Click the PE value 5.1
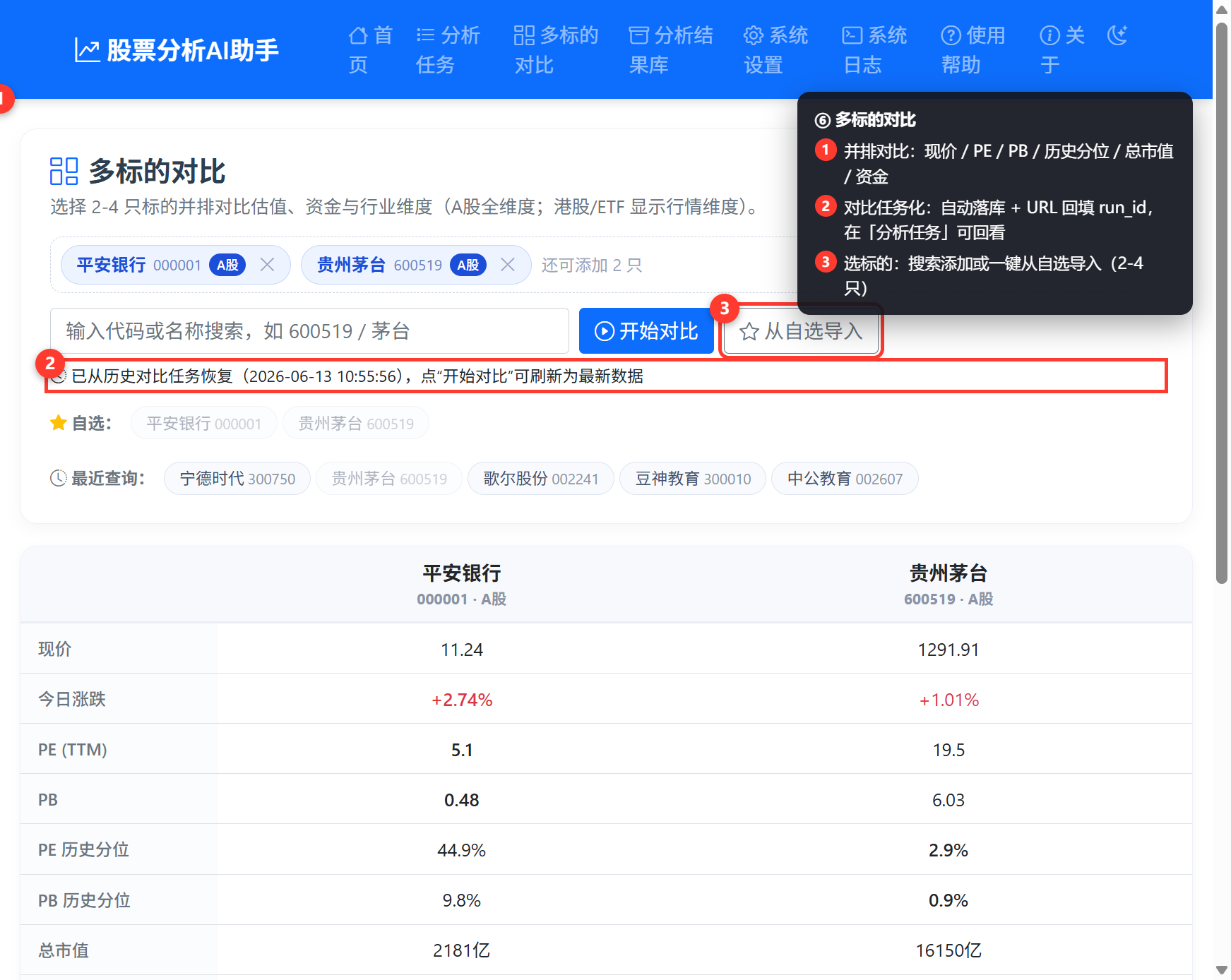Screen dimensions: 1231x980 point(461,750)
